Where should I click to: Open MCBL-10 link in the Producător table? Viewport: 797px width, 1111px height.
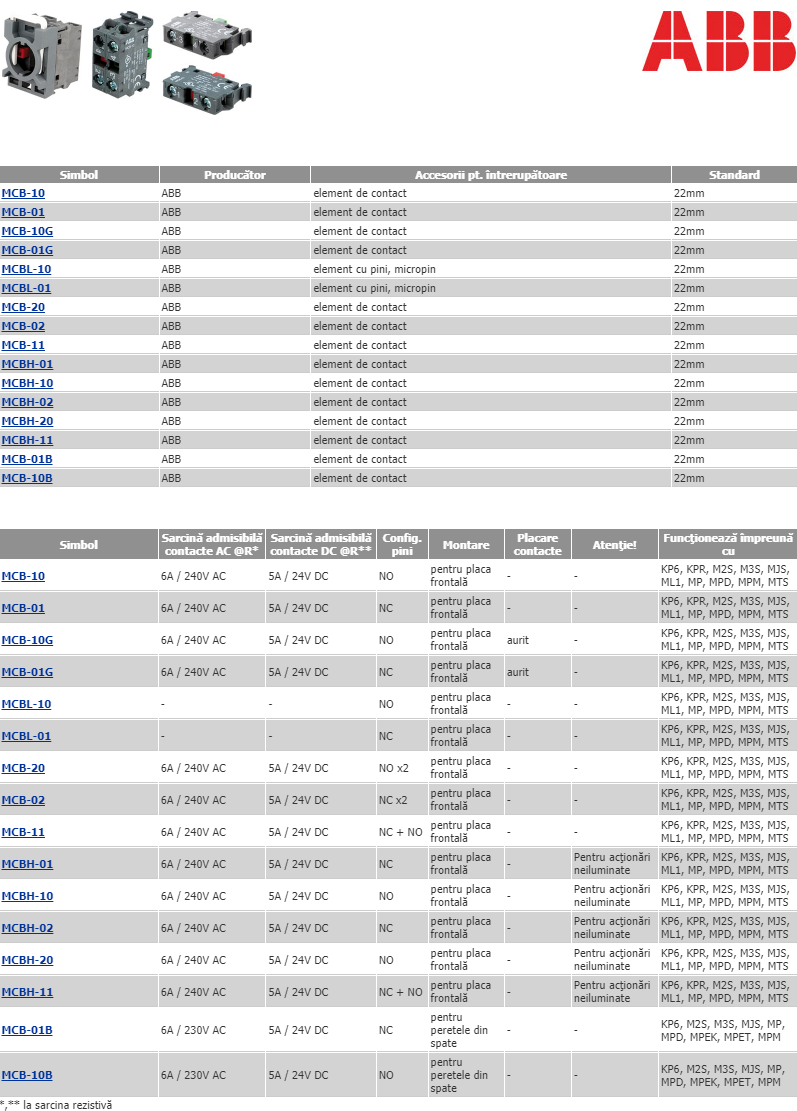click(x=26, y=269)
